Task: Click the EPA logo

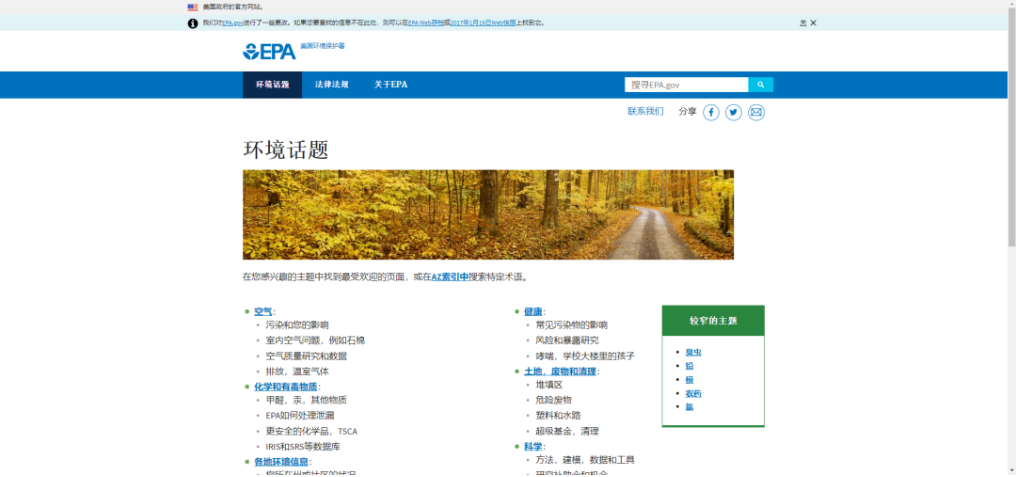Action: pyautogui.click(x=269, y=52)
